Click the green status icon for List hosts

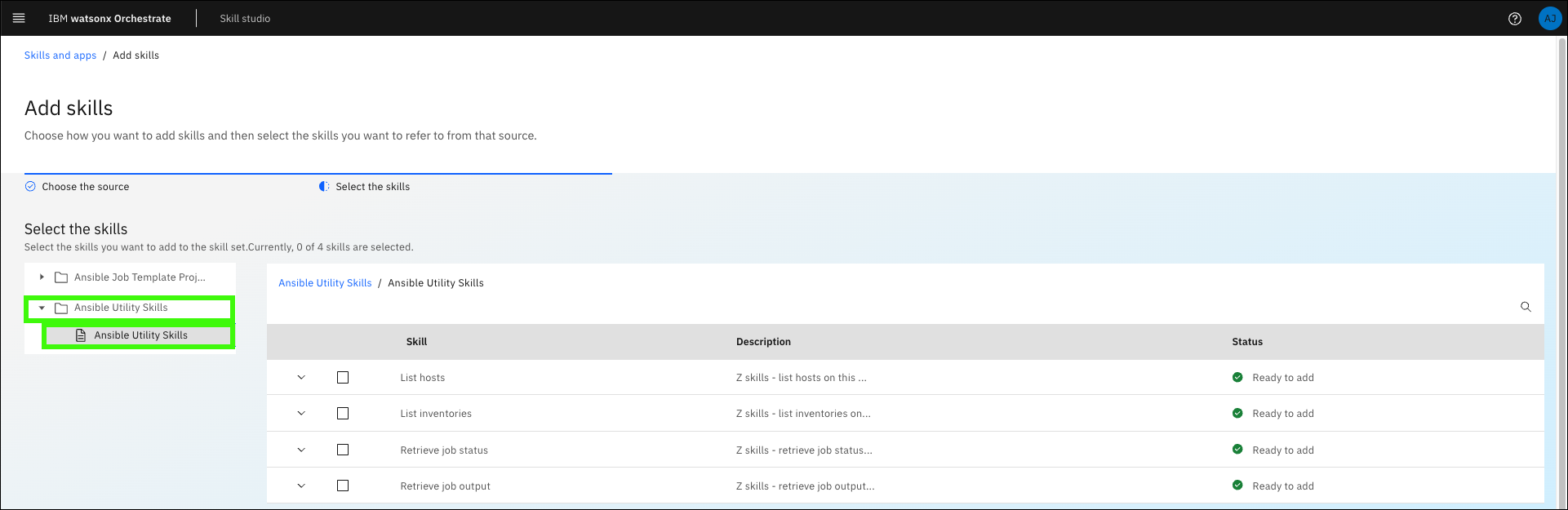tap(1237, 378)
